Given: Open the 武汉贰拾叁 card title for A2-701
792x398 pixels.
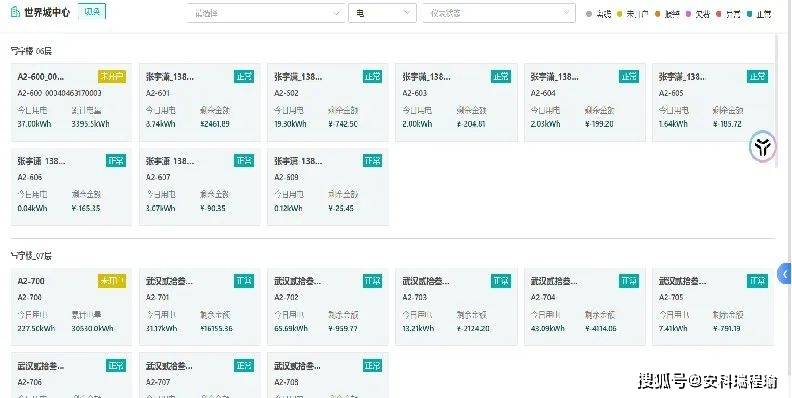Looking at the screenshot, I should point(169,281).
